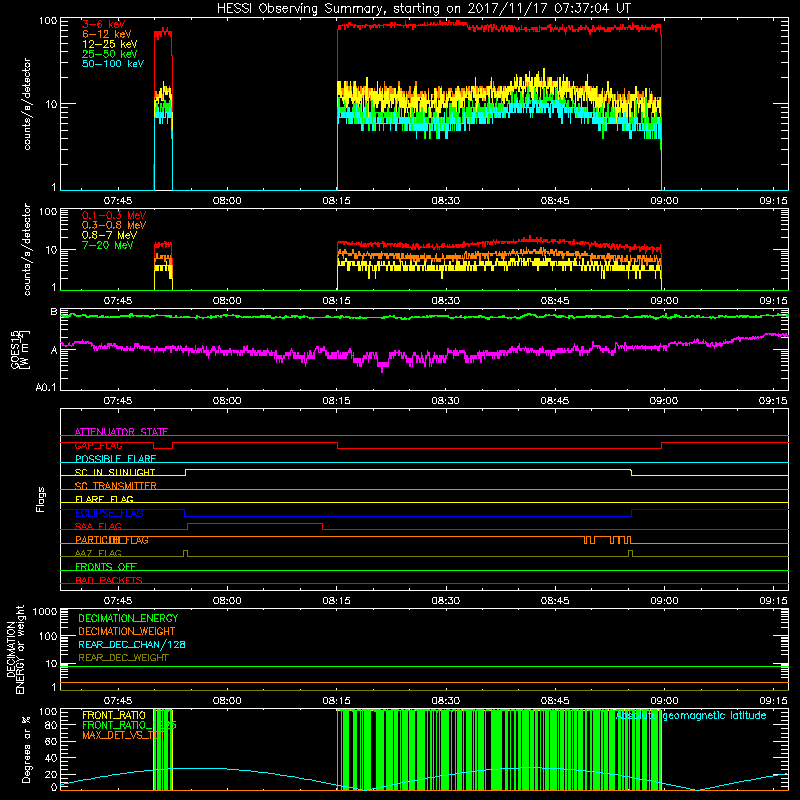Click the FRONTS_OFF flag label
This screenshot has width=800, height=800.
coord(106,567)
